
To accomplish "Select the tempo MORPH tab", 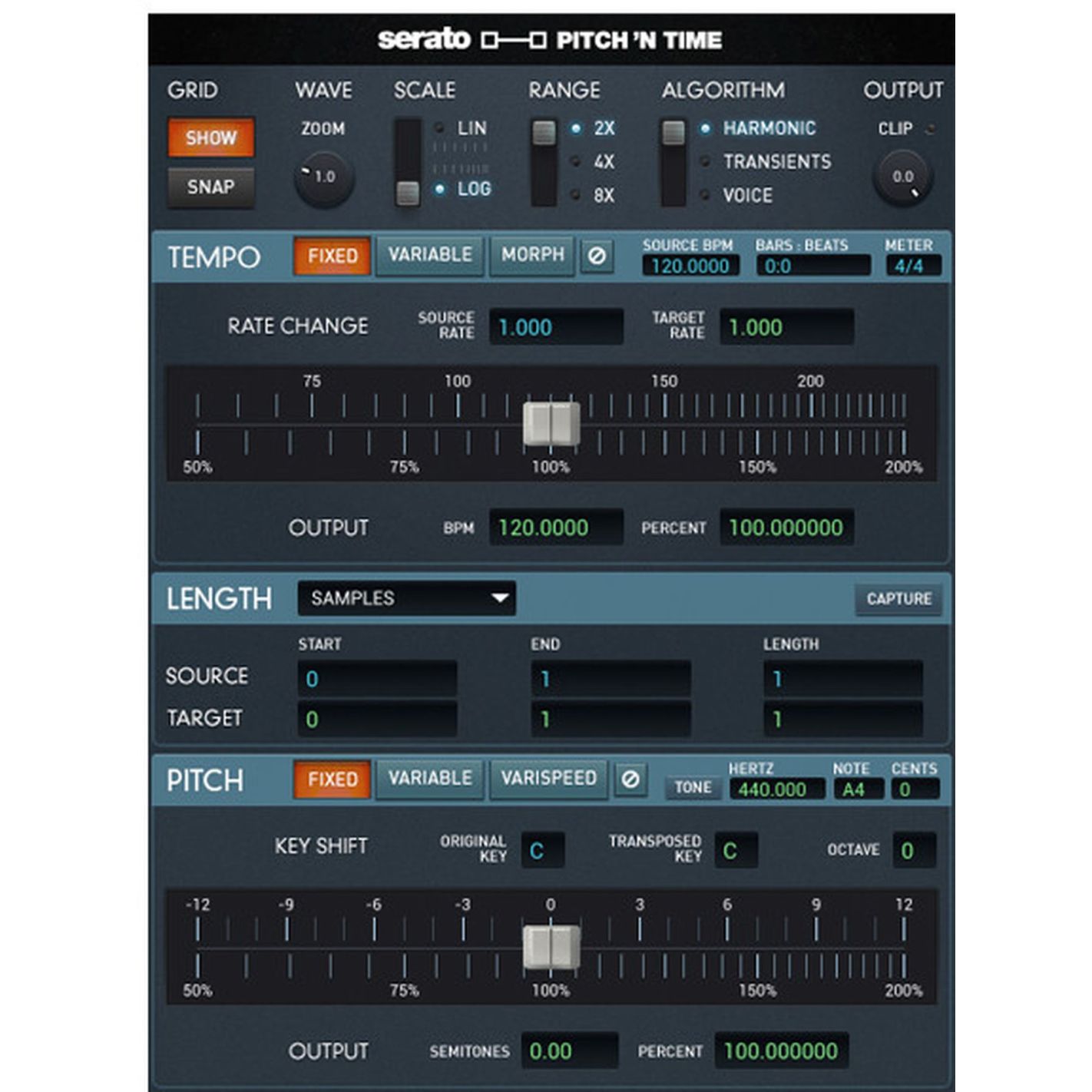I will pos(533,256).
